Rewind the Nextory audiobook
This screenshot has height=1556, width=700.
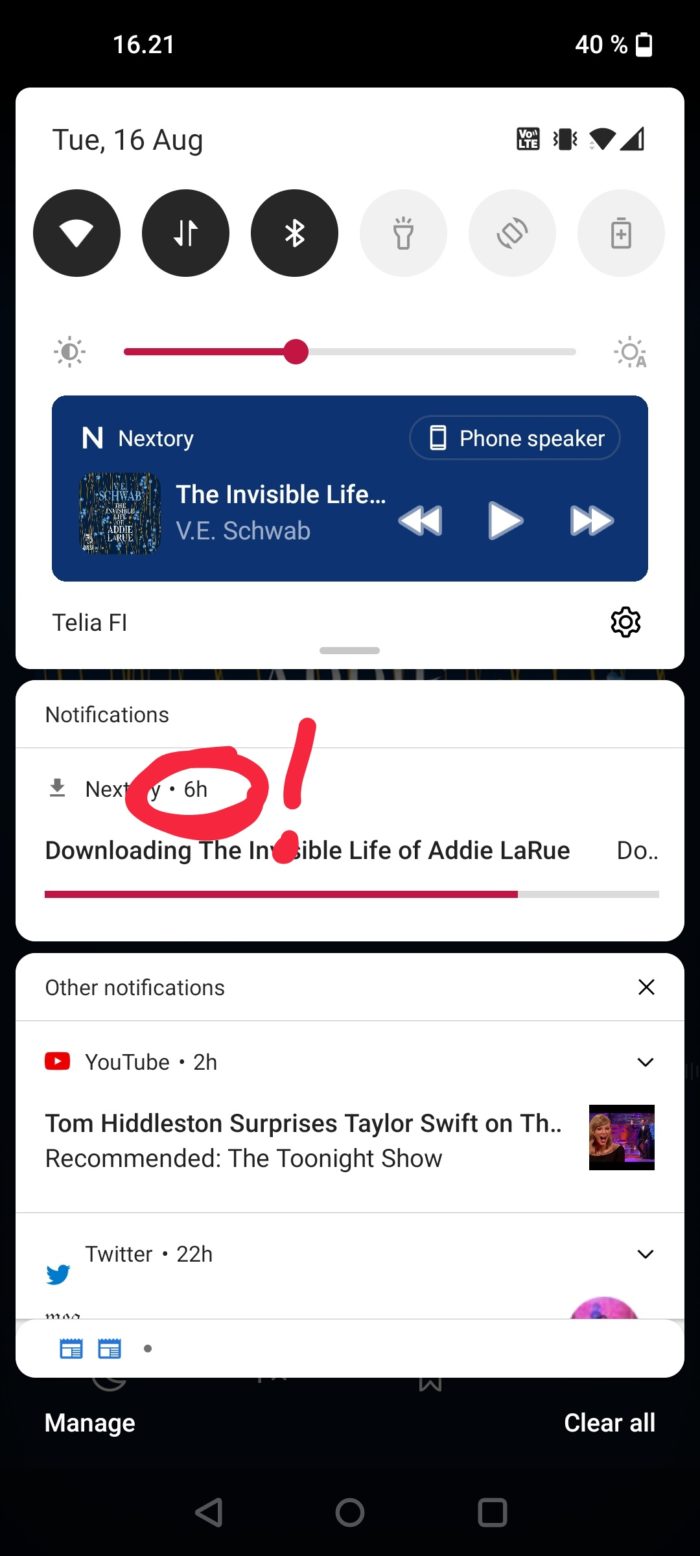[420, 520]
